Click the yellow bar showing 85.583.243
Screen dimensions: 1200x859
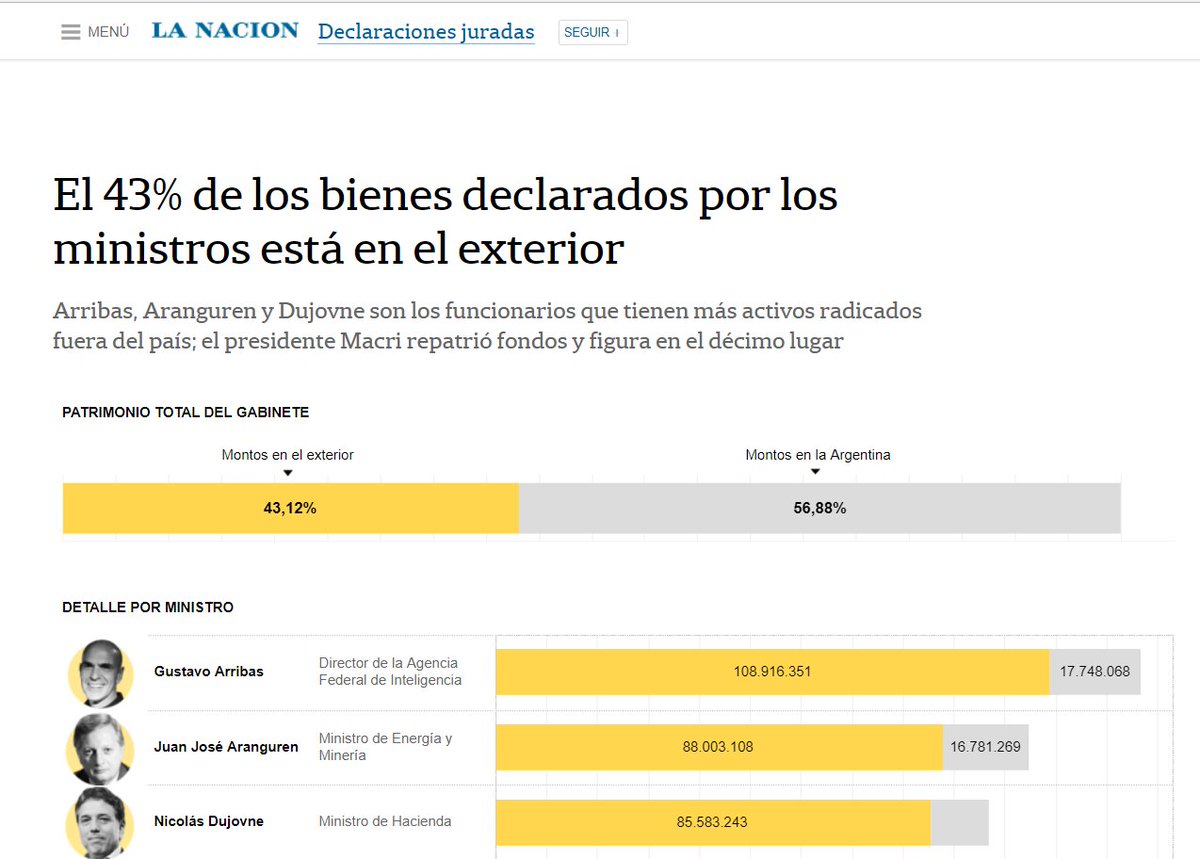click(713, 822)
